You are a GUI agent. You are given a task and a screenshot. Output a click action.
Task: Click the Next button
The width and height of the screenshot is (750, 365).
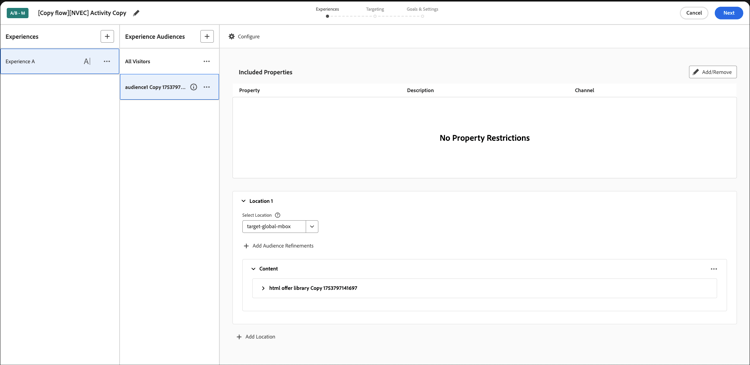pyautogui.click(x=729, y=13)
